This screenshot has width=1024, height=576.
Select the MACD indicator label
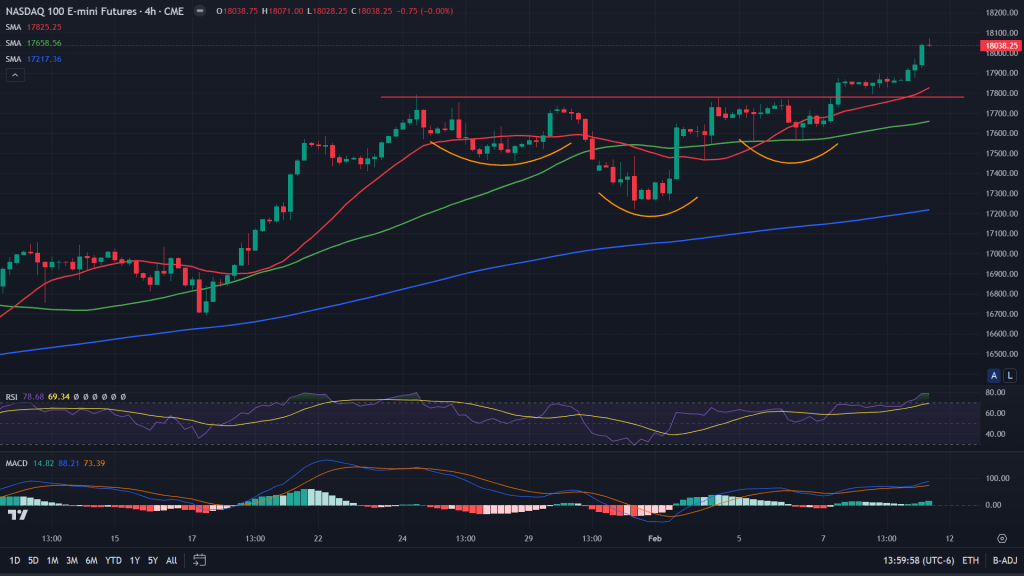click(17, 463)
